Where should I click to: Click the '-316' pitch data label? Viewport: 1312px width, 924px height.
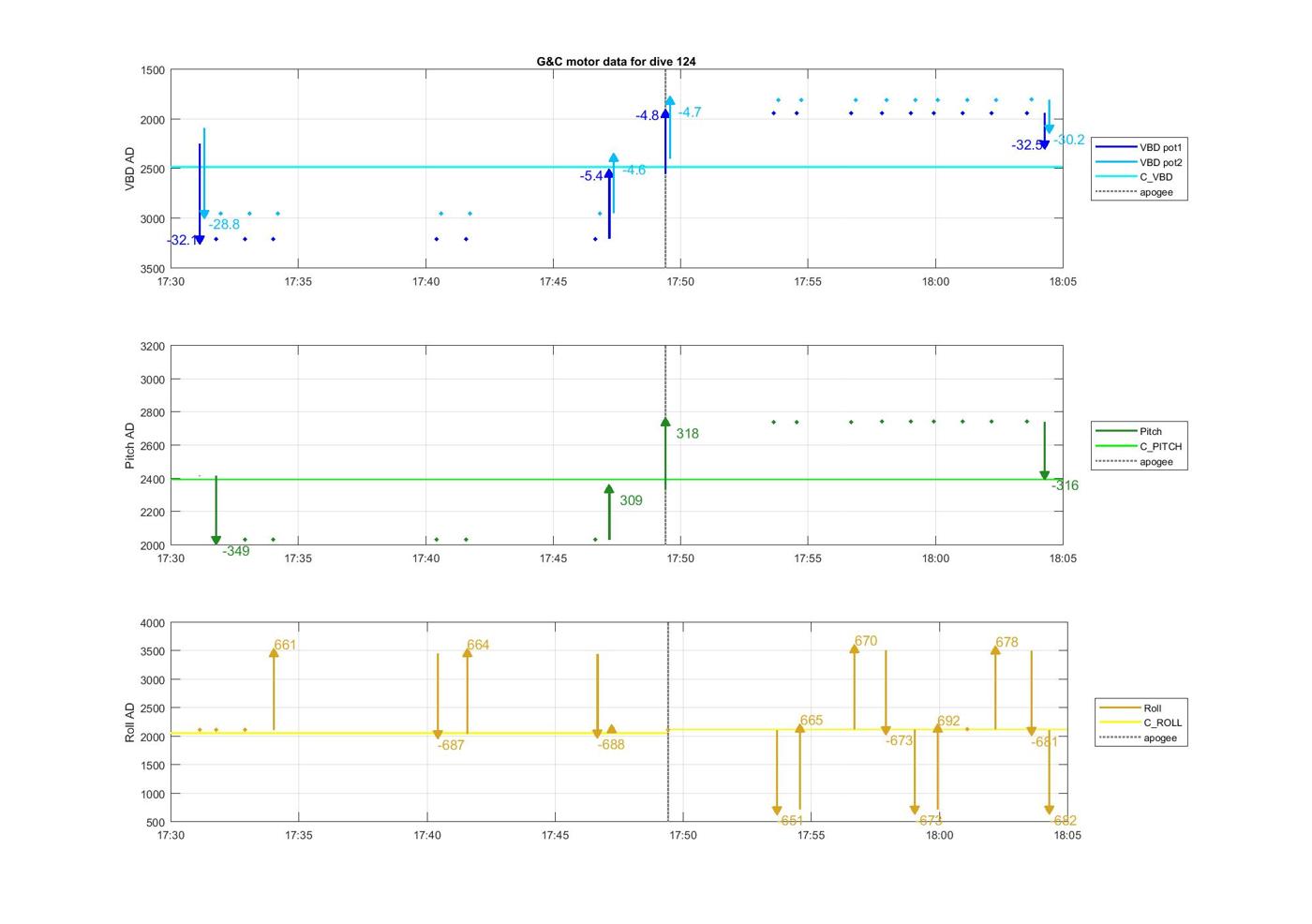(1065, 485)
